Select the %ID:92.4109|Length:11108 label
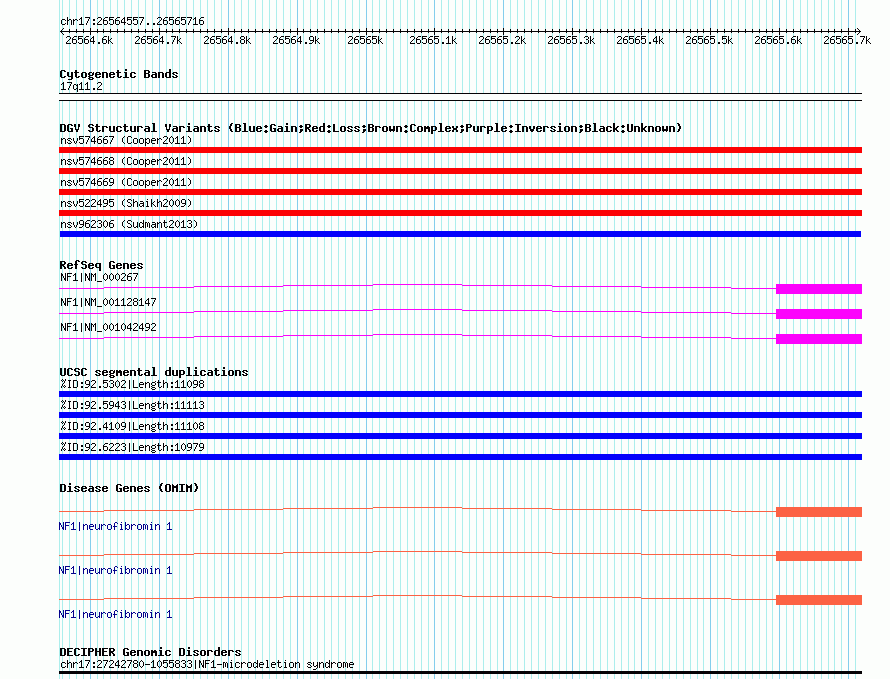The image size is (890, 679). click(132, 426)
